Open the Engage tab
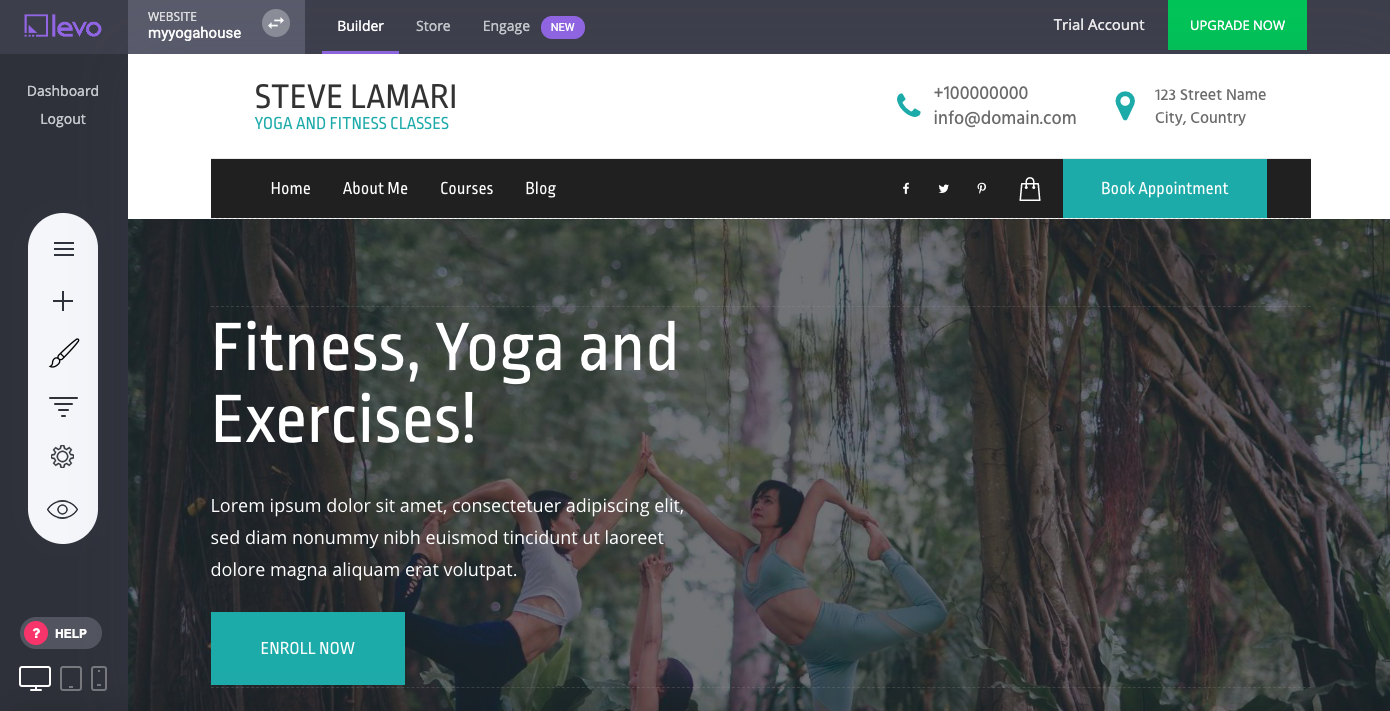Viewport: 1390px width, 711px height. click(506, 26)
